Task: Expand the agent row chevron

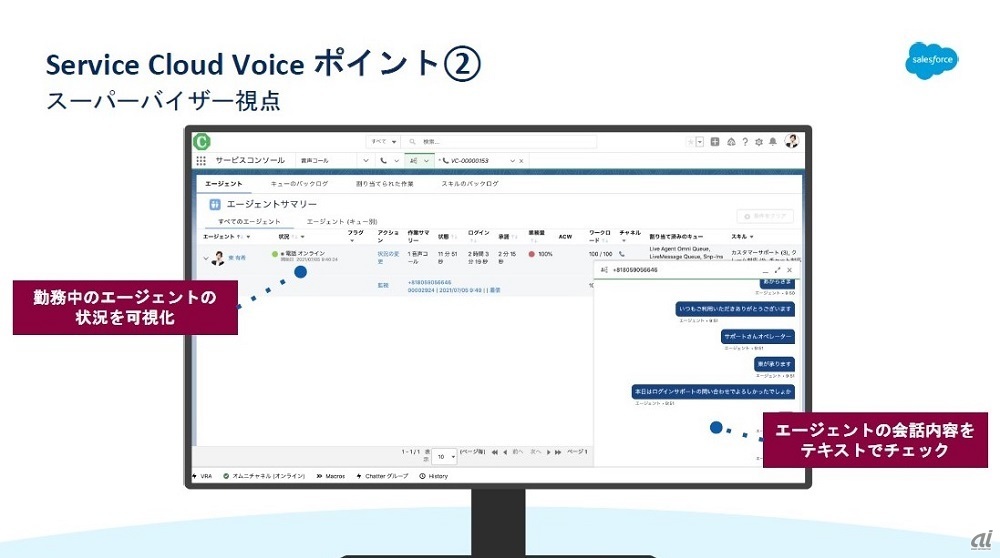Action: pos(205,258)
